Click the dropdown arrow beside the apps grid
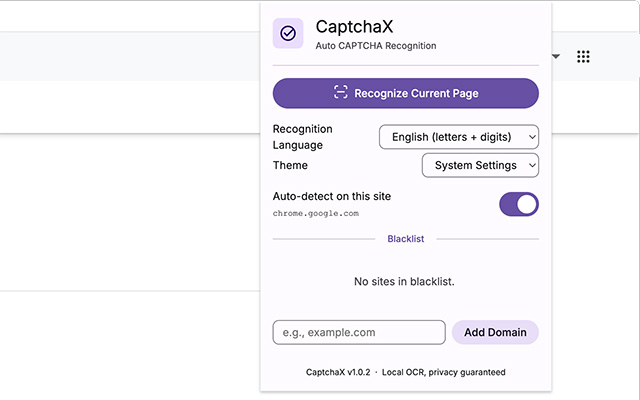The image size is (640, 400). click(556, 56)
